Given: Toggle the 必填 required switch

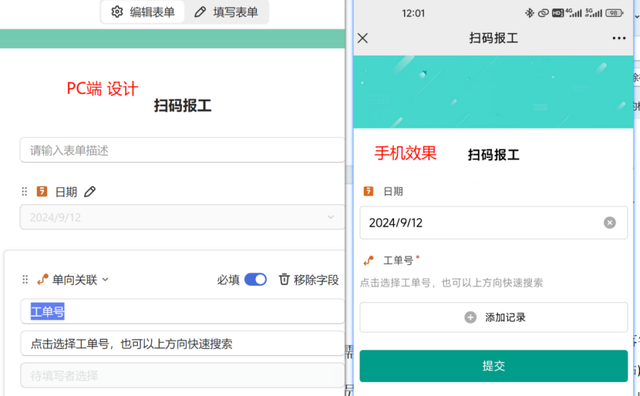Looking at the screenshot, I should tap(256, 280).
